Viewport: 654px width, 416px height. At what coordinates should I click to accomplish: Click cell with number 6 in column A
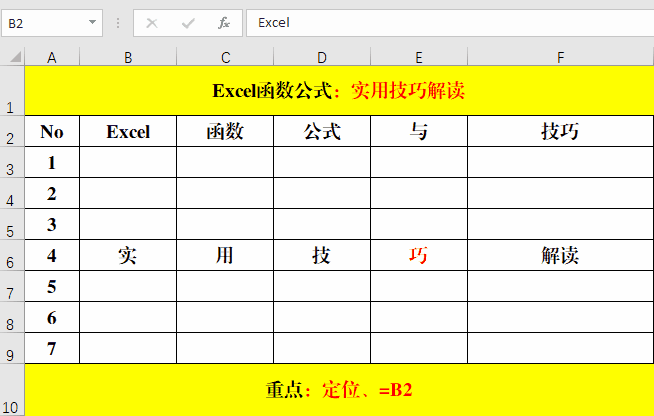pyautogui.click(x=52, y=317)
